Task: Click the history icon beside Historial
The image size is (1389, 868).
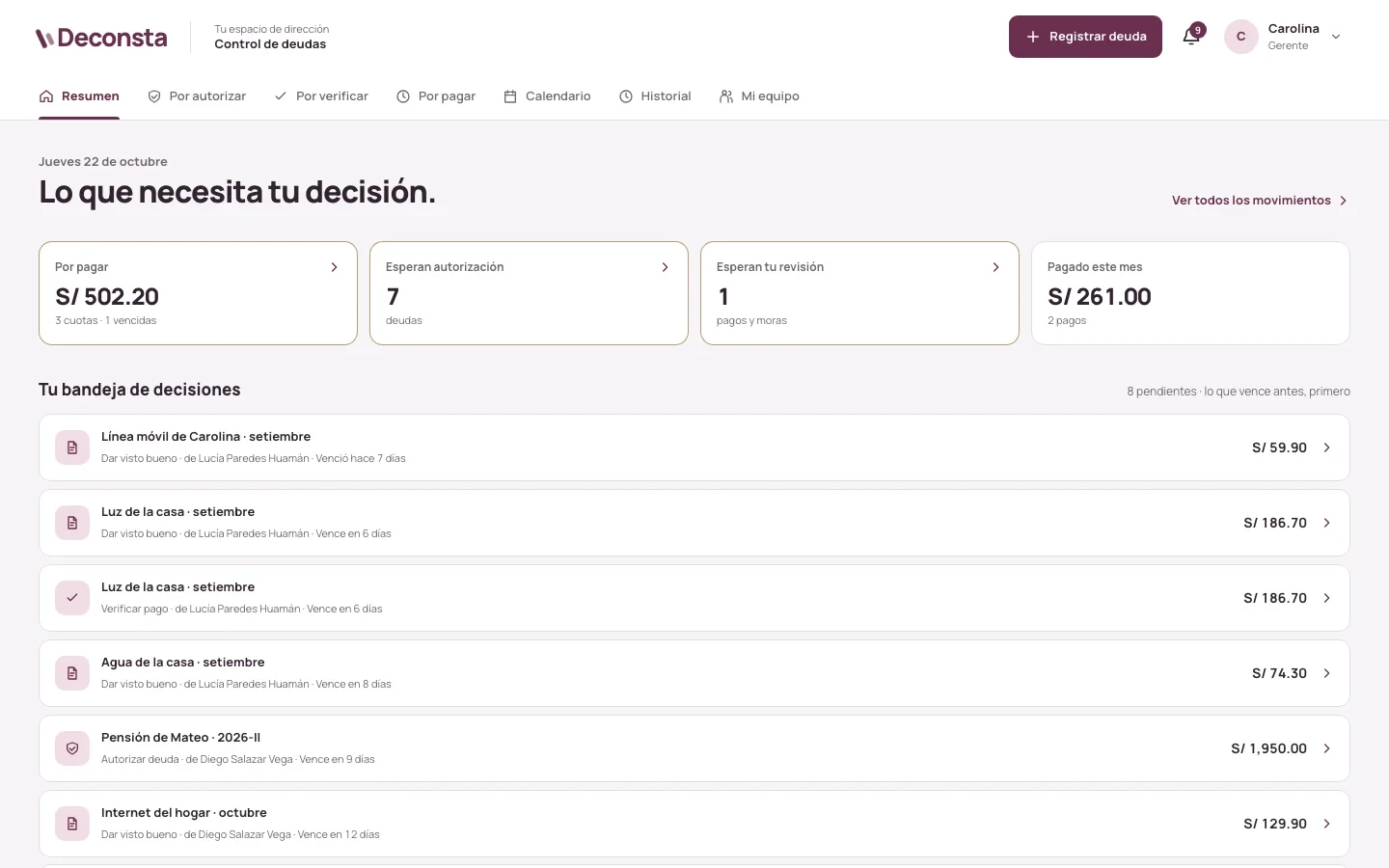Action: coord(626,96)
